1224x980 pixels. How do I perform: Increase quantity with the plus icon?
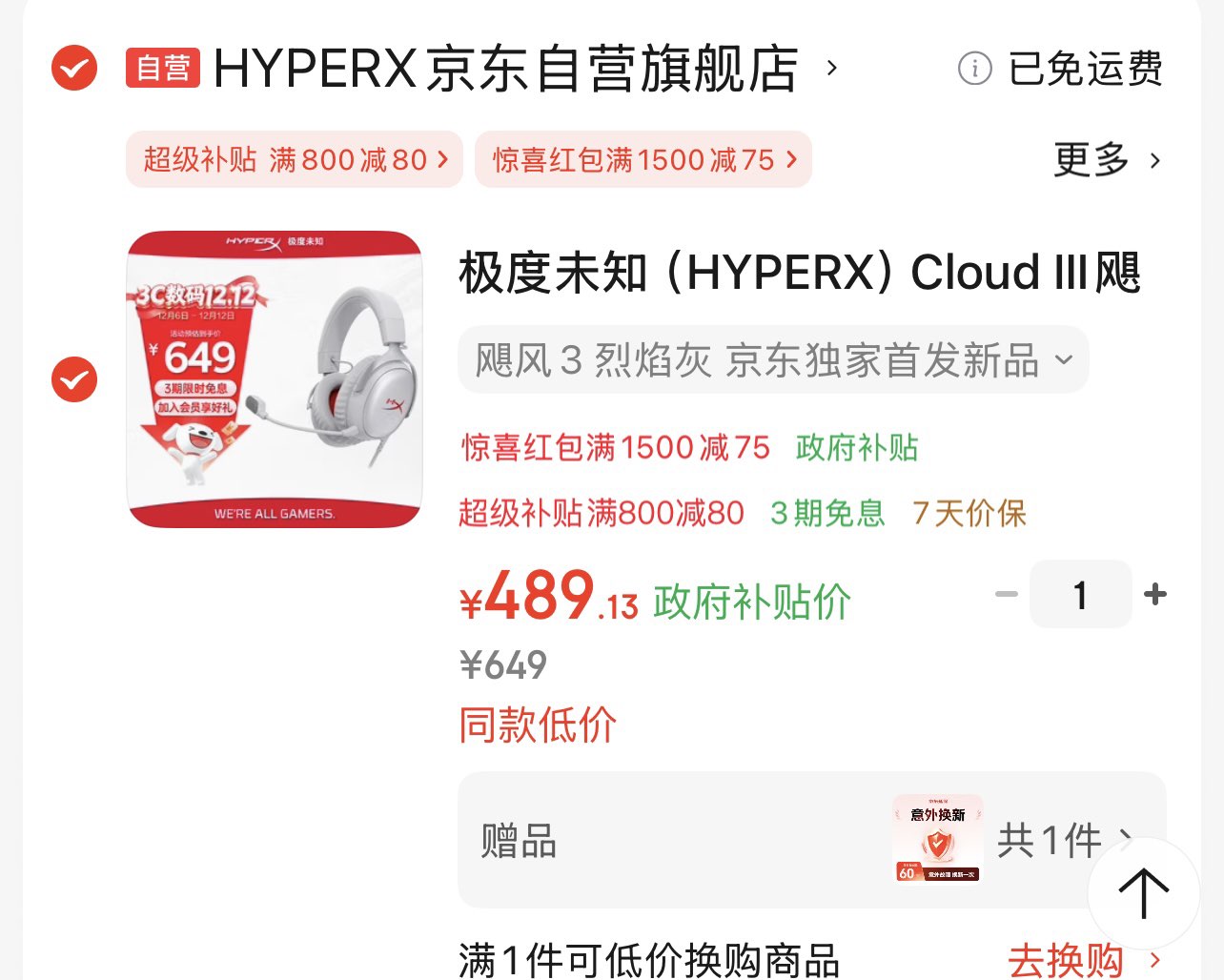pos(1155,594)
